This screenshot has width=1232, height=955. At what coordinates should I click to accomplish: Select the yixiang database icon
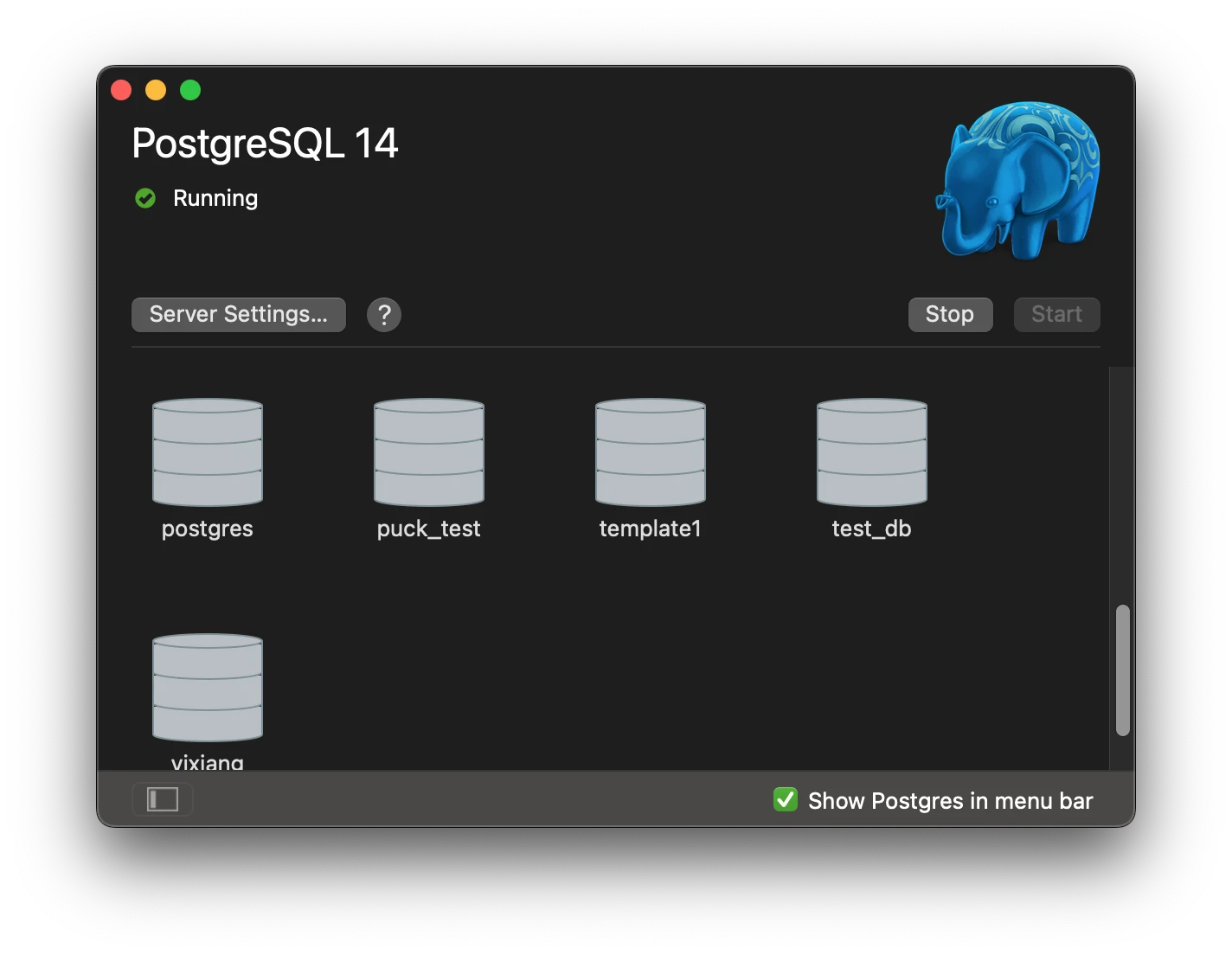pos(208,688)
